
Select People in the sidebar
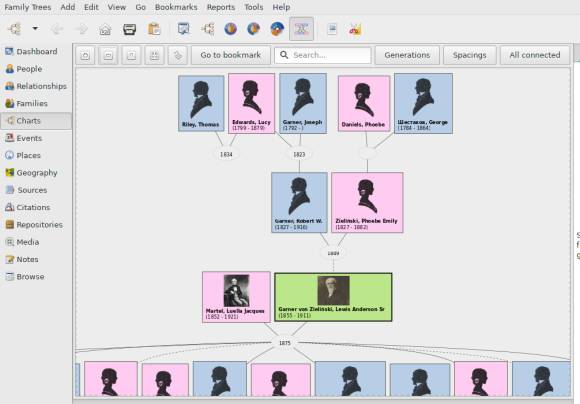pyautogui.click(x=29, y=69)
